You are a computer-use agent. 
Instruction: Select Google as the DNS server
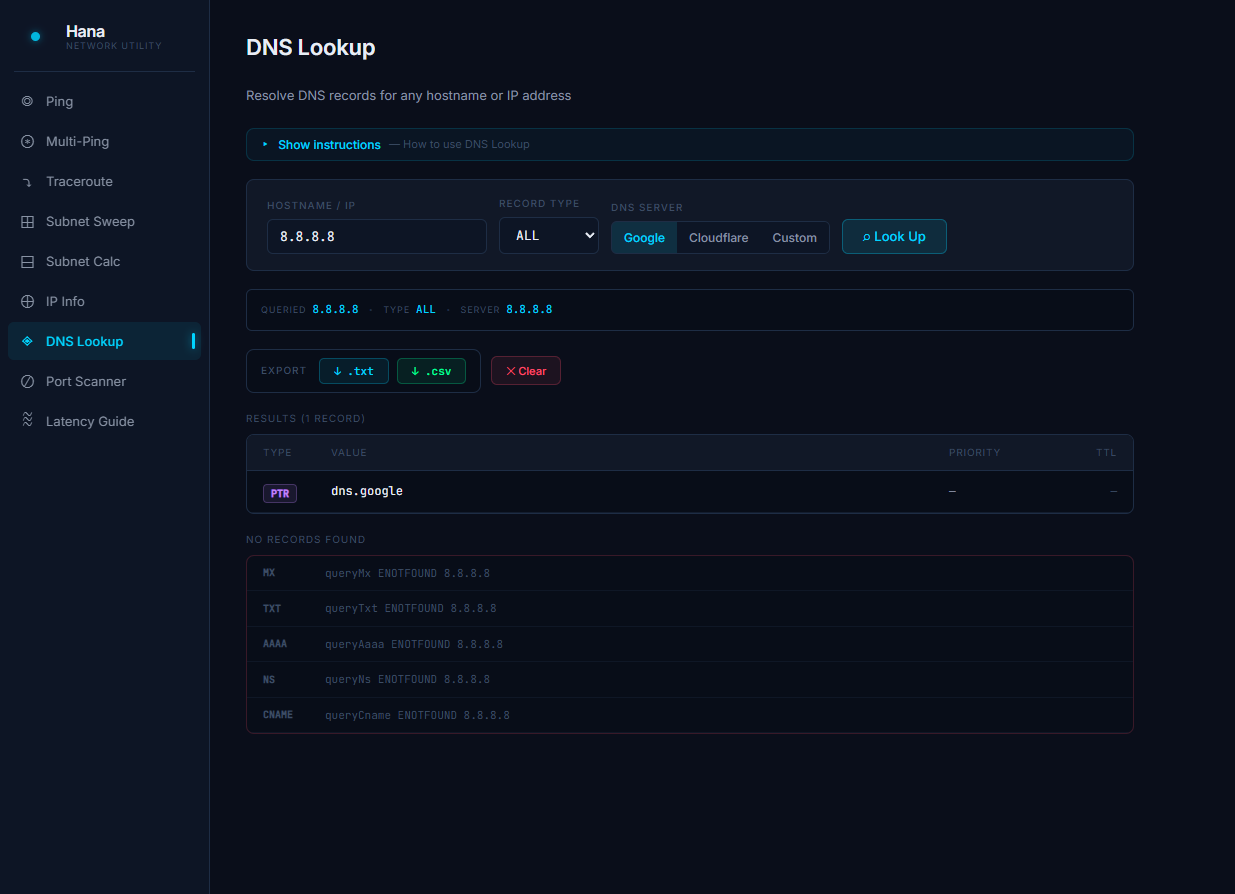(x=644, y=238)
